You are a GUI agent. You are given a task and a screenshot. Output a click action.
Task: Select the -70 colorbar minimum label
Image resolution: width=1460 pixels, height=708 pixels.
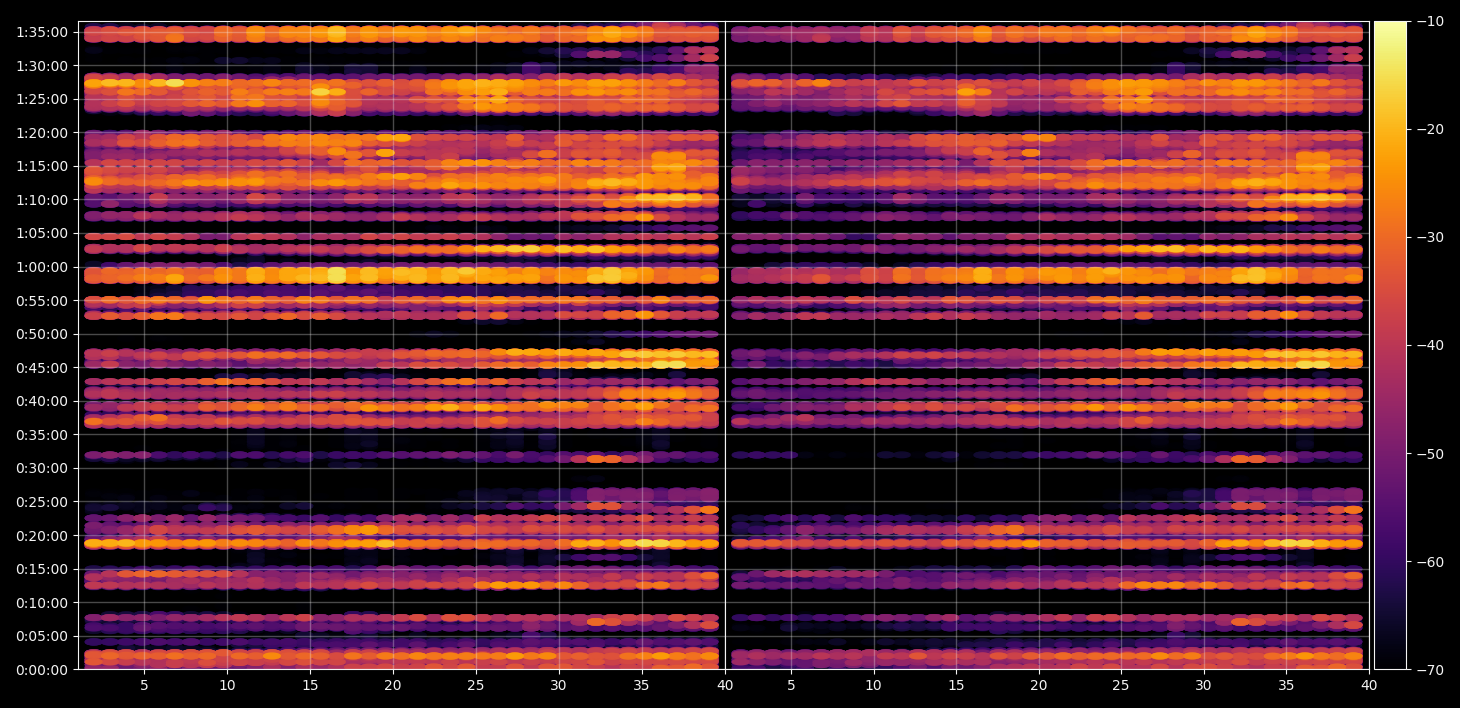(1429, 669)
